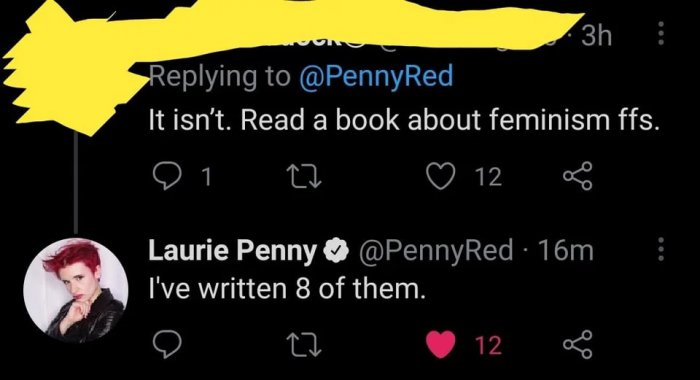Open the @PennyRed mention link
Image resolution: width=700 pixels, height=380 pixels.
[x=376, y=76]
